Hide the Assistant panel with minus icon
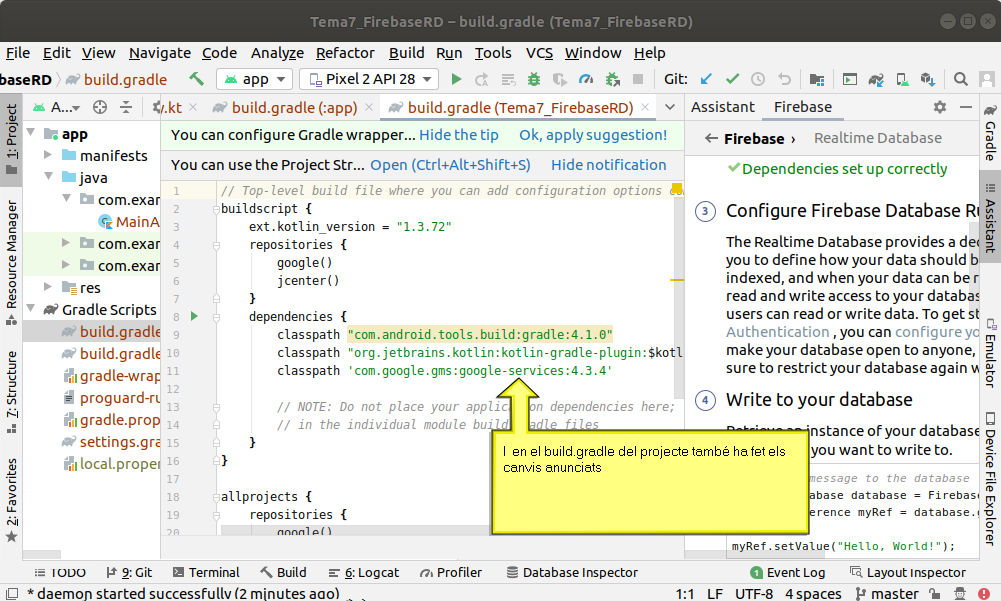The width and height of the screenshot is (1001, 601). pyautogui.click(x=966, y=107)
